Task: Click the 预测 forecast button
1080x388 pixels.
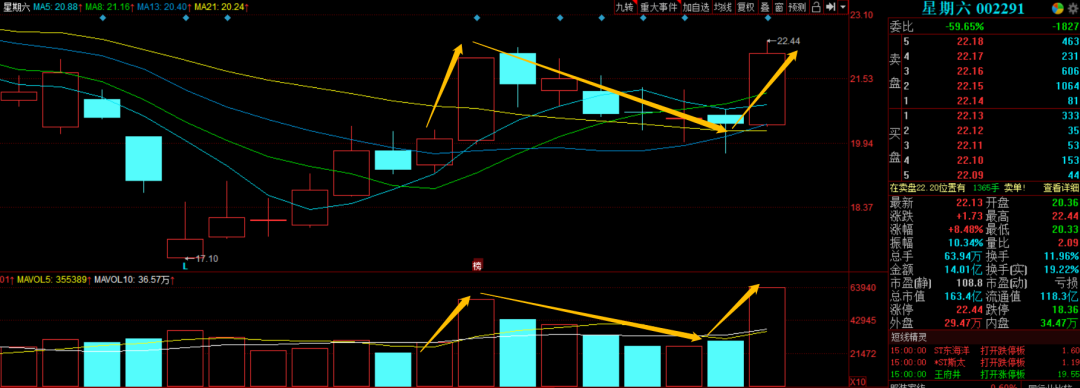Action: [798, 7]
